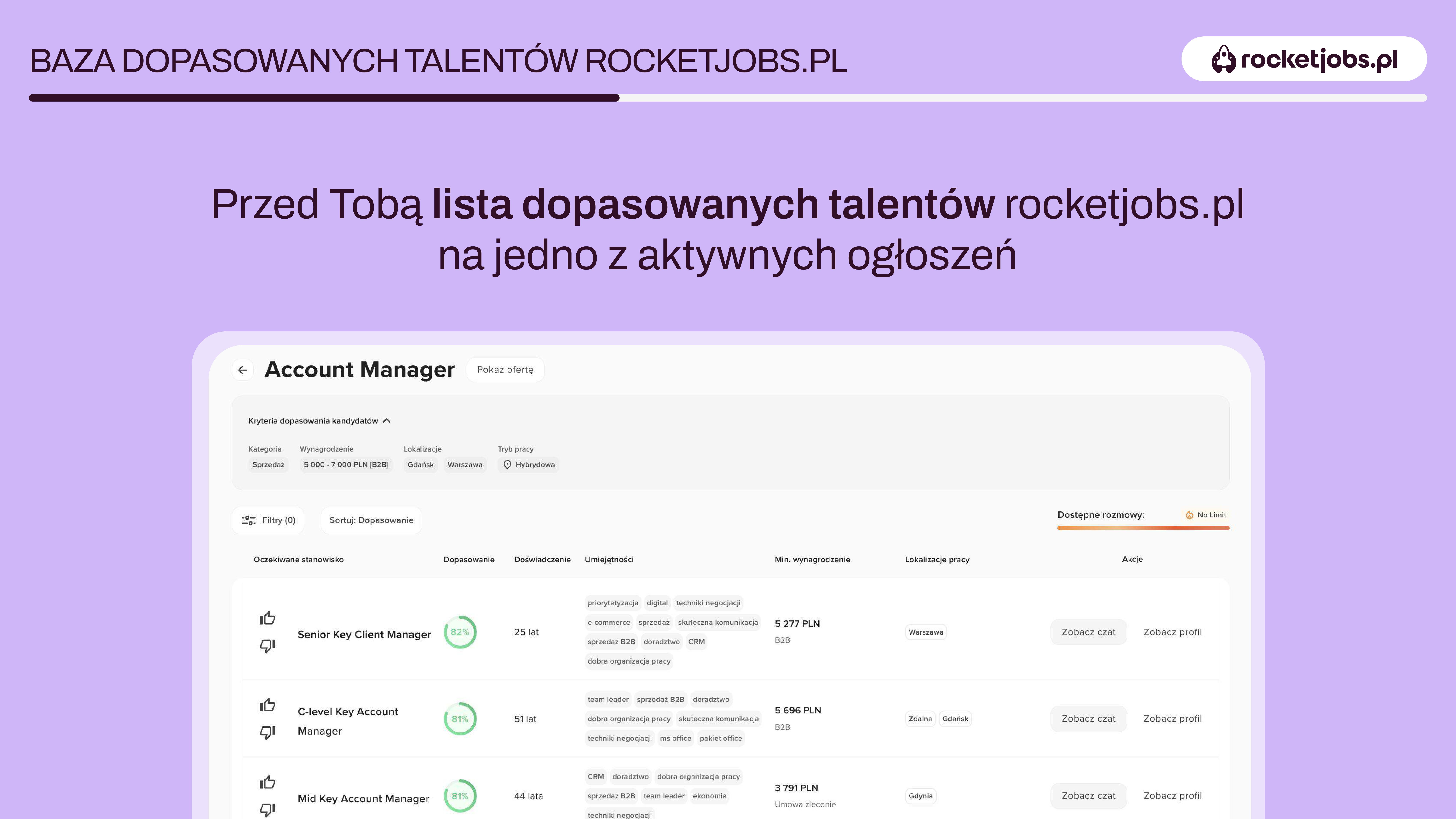Click the Min. wynagrodzenie column header

812,560
